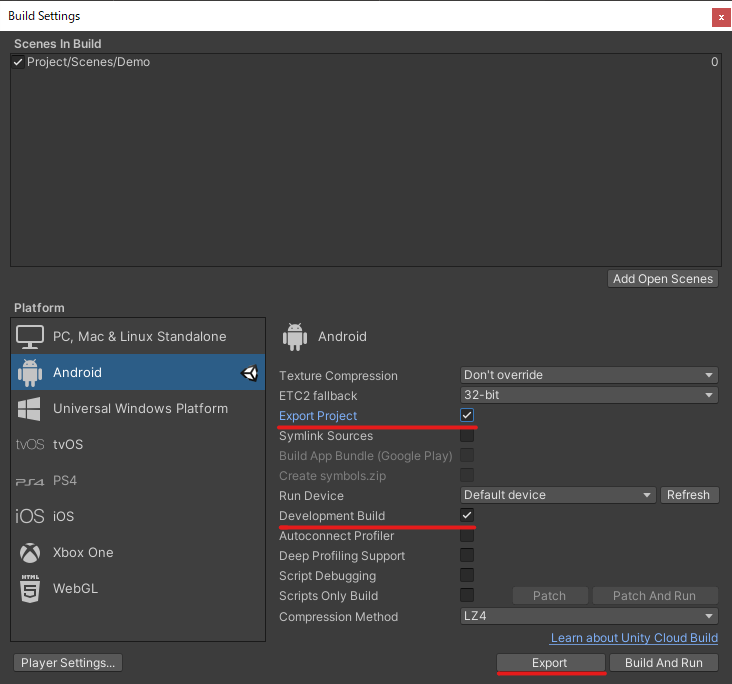732x684 pixels.
Task: Select the Project/Scenes/Demo scene row
Action: point(366,62)
